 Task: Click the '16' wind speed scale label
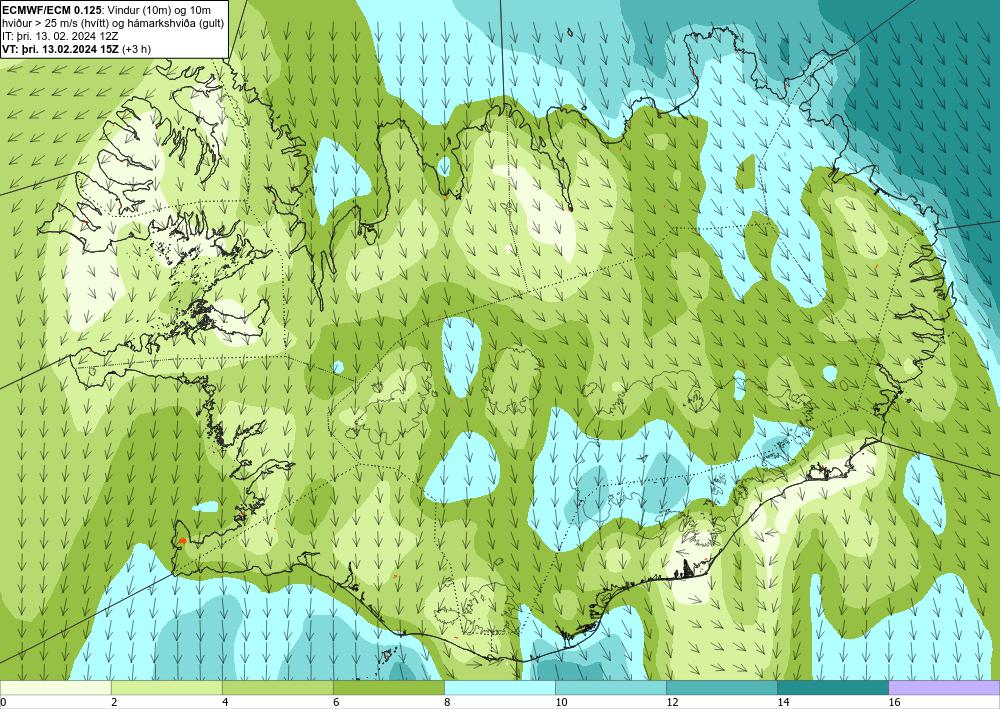[x=893, y=703]
